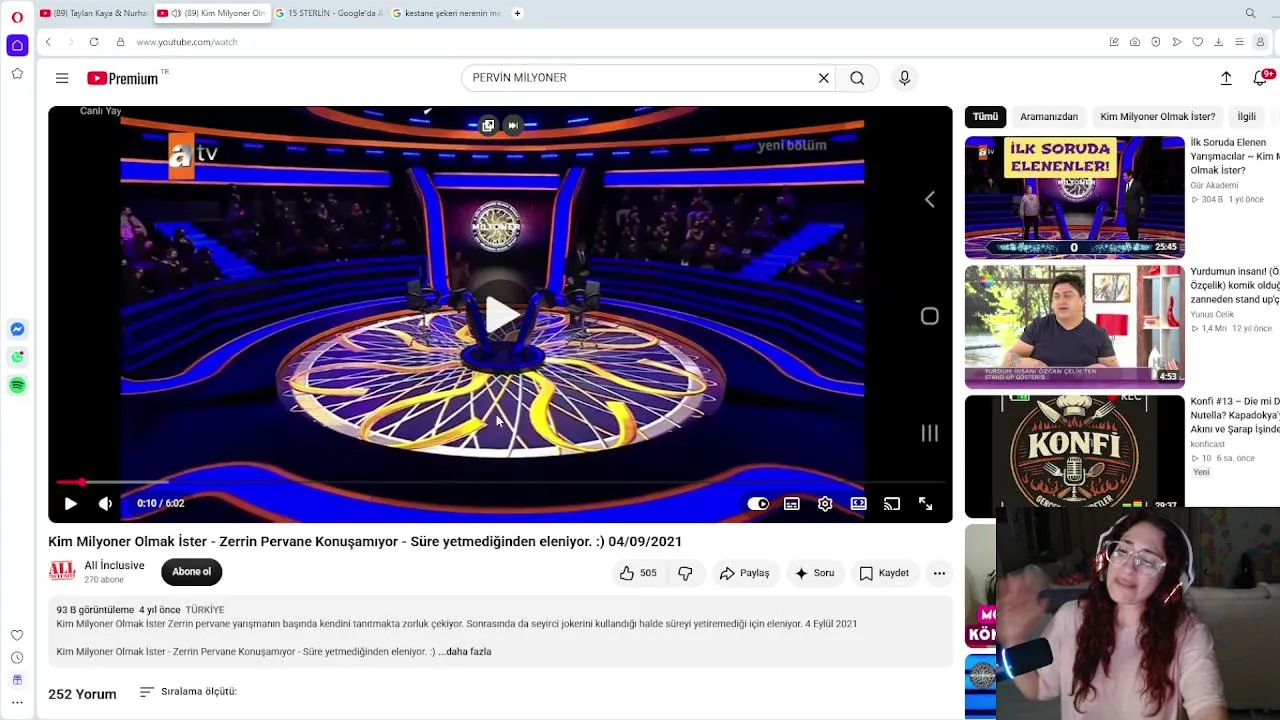
Task: Clear the YouTube search query
Action: pos(824,78)
